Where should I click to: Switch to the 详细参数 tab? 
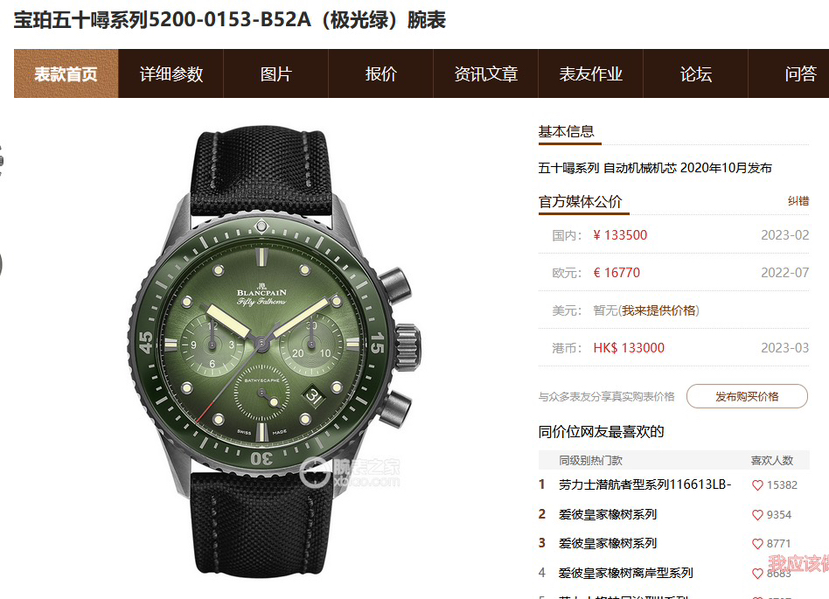171,74
